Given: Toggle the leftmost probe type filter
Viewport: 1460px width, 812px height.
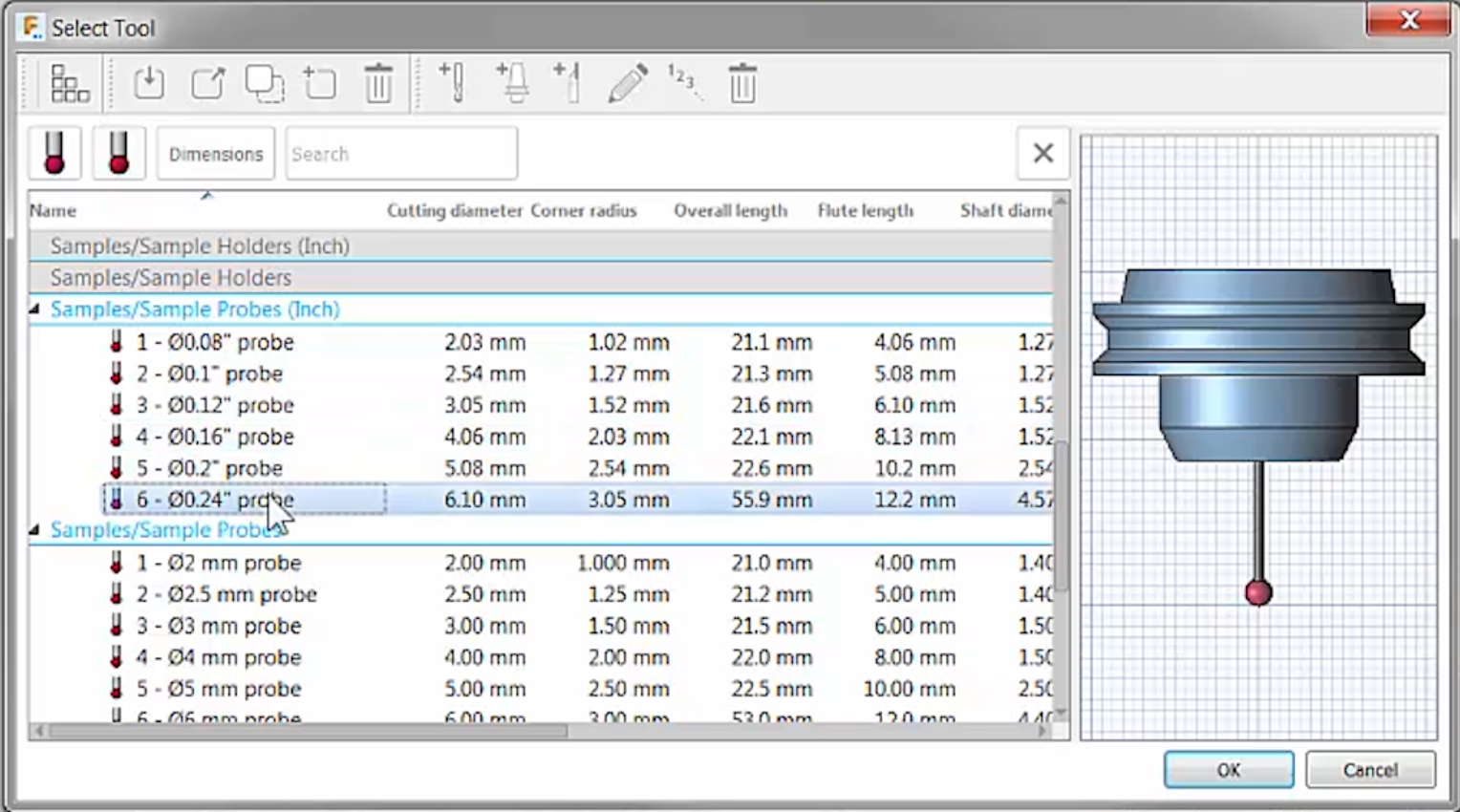Looking at the screenshot, I should 54,154.
